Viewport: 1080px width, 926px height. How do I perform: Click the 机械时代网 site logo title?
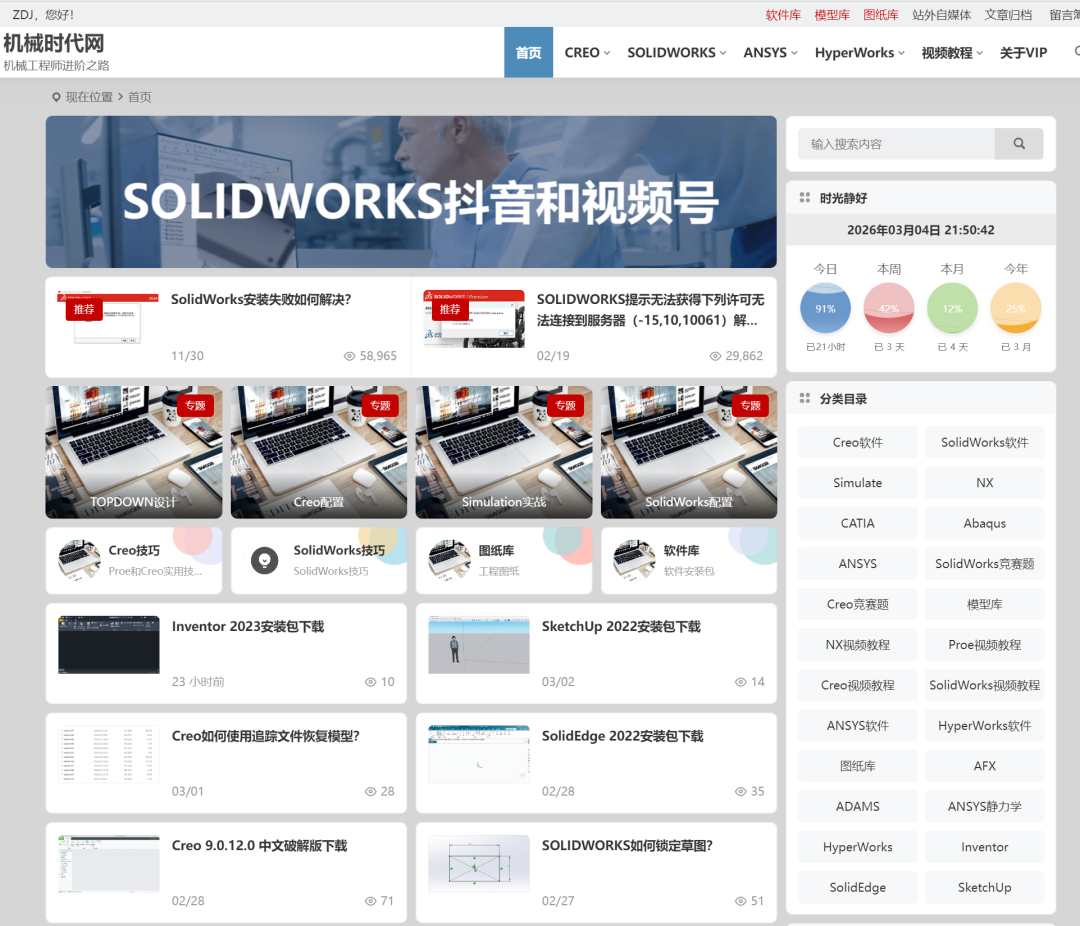tap(54, 43)
